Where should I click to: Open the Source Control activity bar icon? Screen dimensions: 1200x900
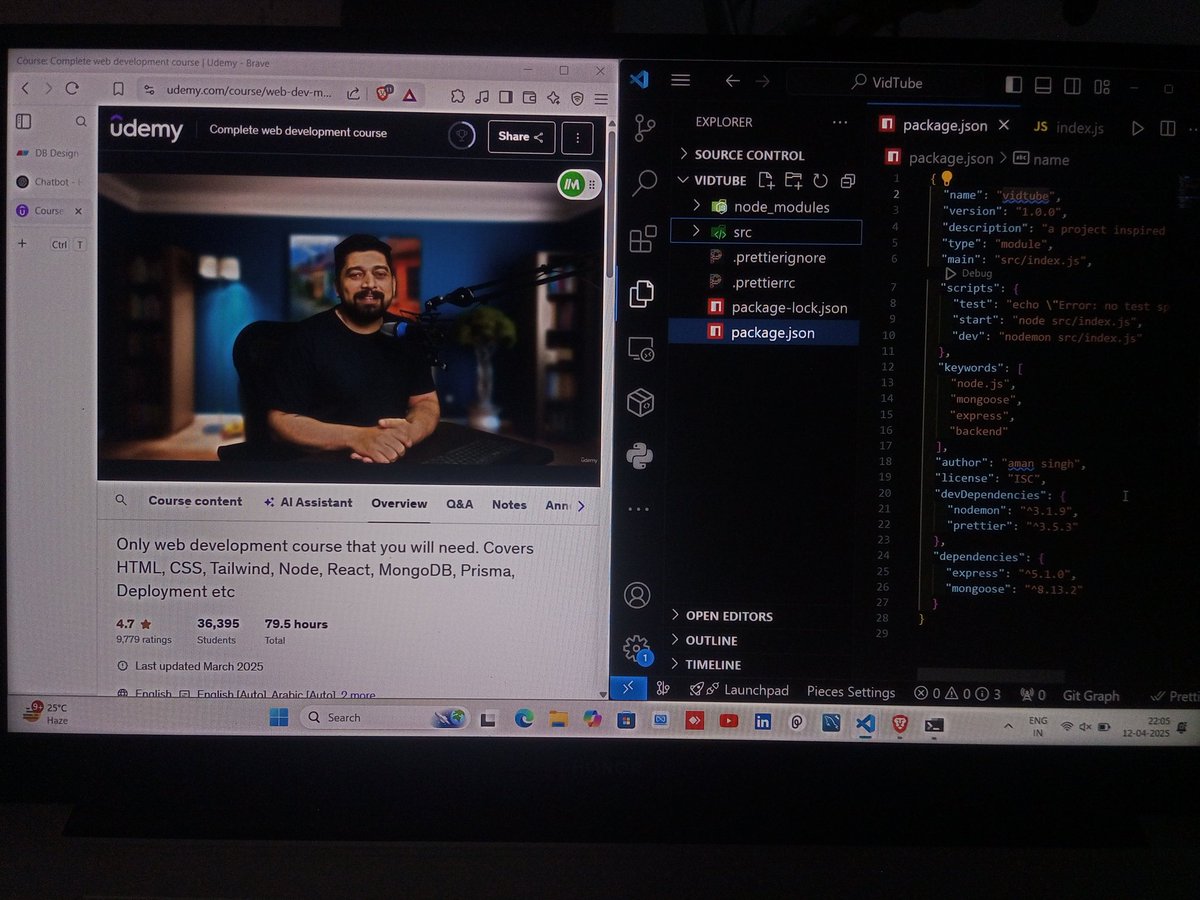(x=645, y=127)
